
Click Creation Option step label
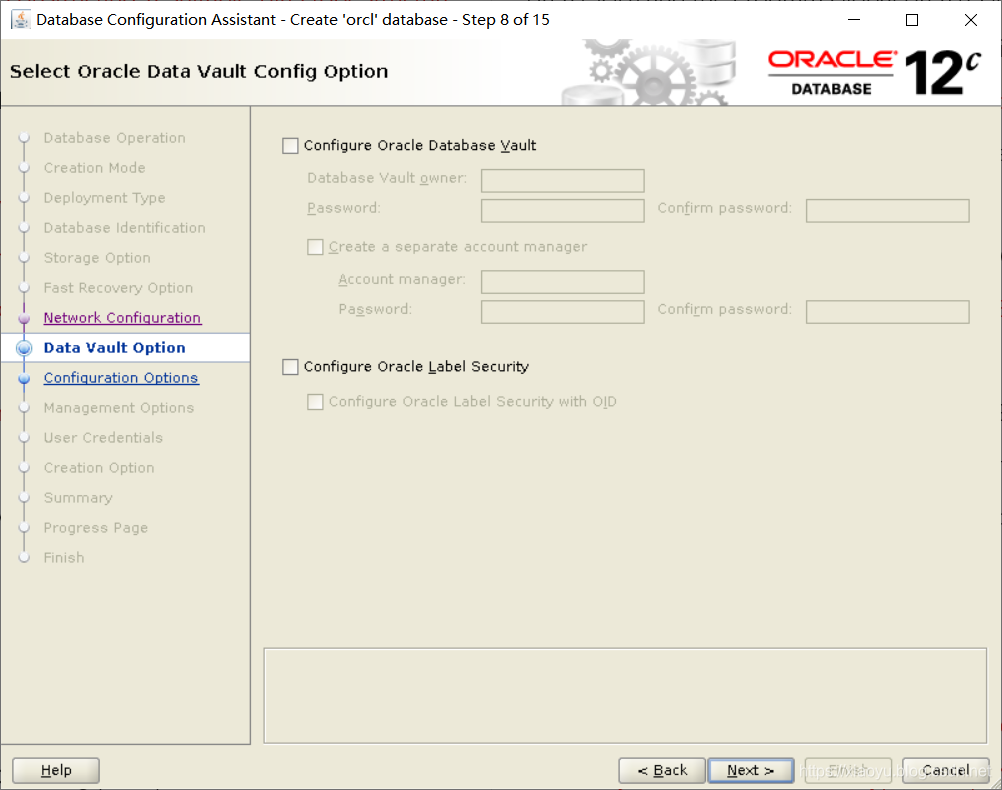coord(99,468)
